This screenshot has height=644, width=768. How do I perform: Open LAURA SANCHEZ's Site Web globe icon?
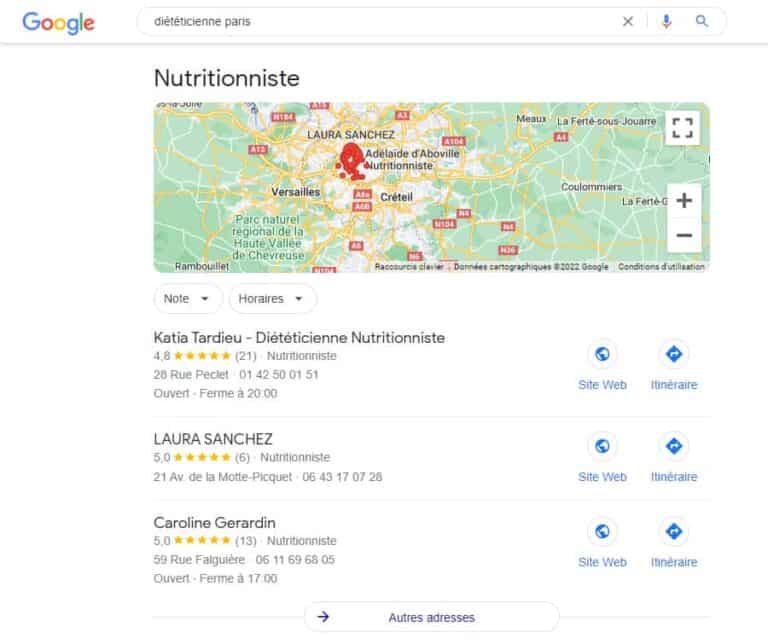pyautogui.click(x=602, y=446)
